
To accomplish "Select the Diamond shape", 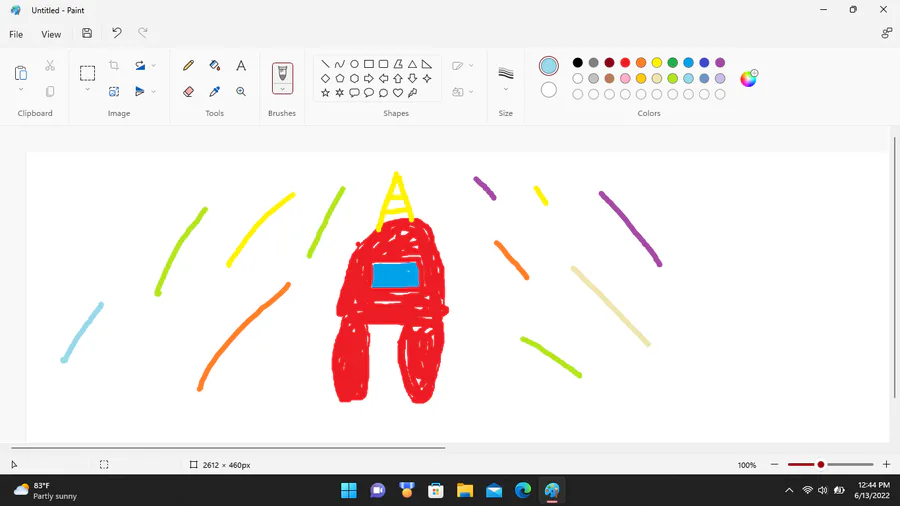I will coord(325,78).
